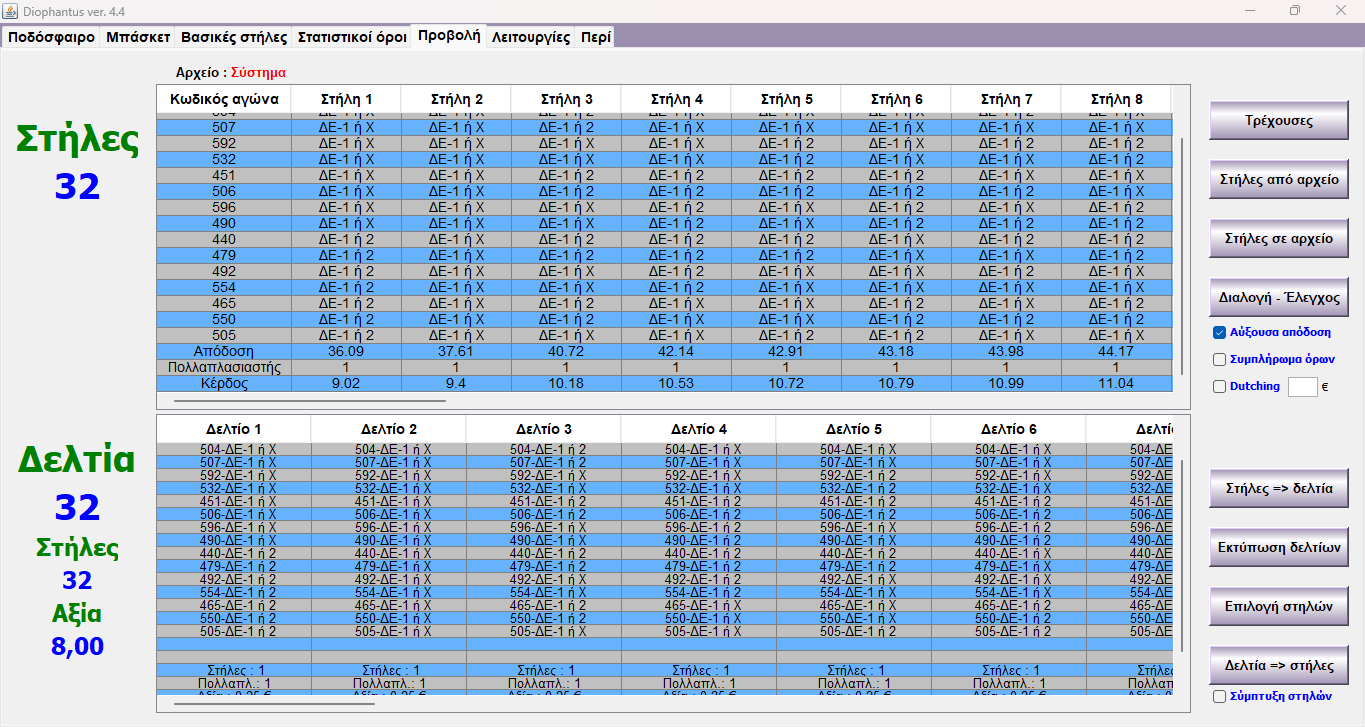Click the Δελτίο 1 column header

(x=234, y=429)
